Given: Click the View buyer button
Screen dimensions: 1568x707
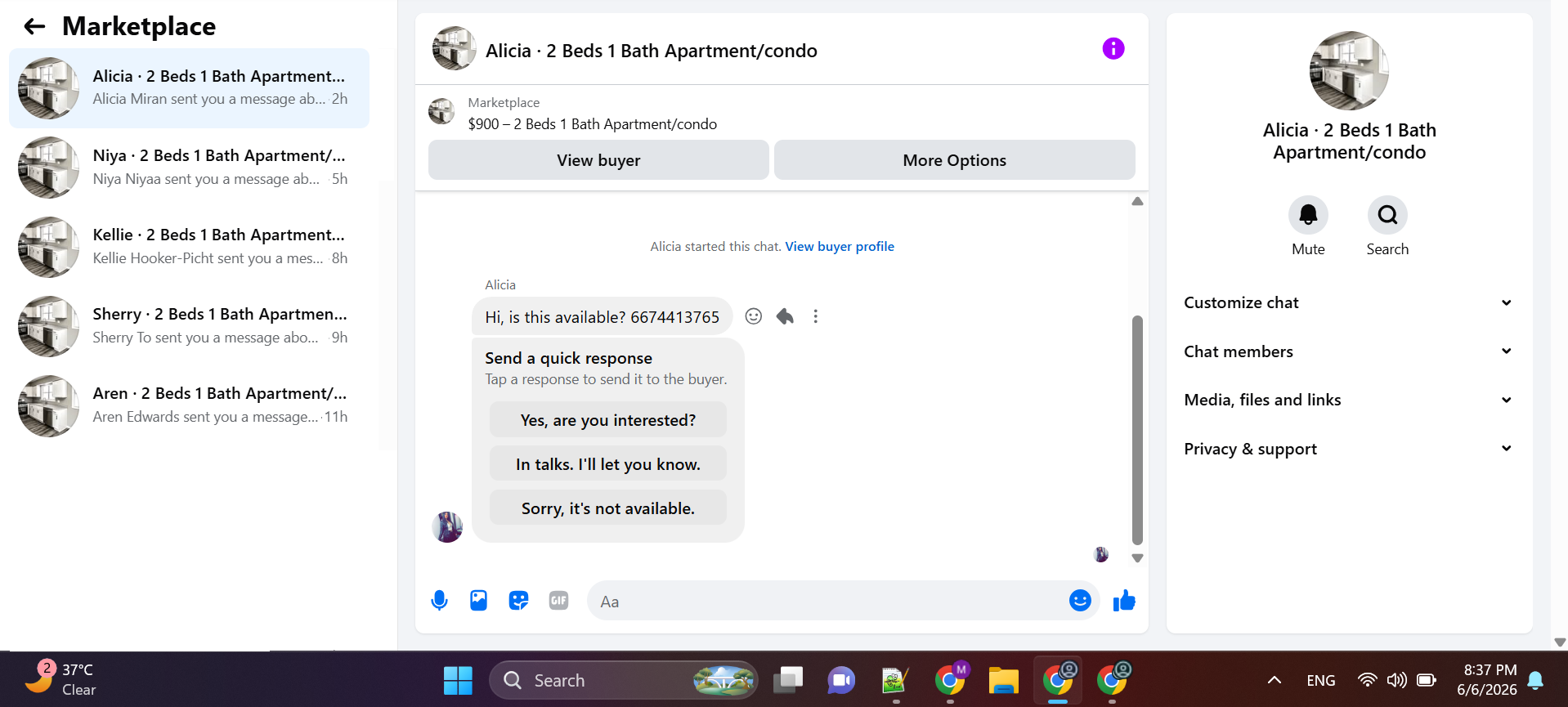Looking at the screenshot, I should (x=598, y=160).
